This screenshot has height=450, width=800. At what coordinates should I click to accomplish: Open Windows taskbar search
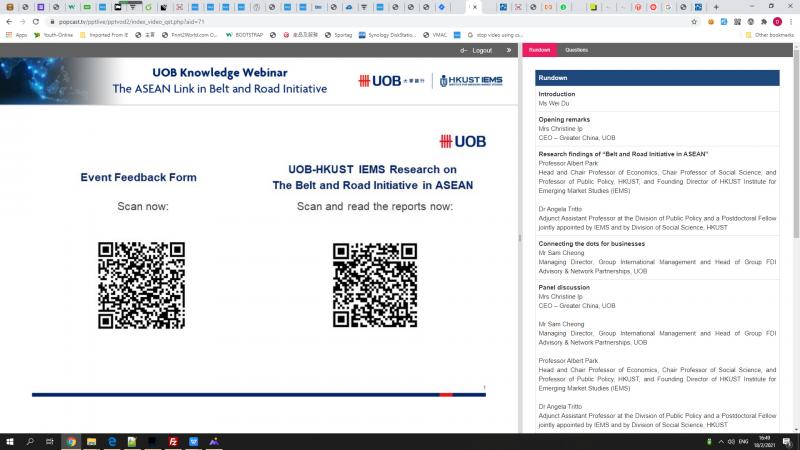point(30,442)
